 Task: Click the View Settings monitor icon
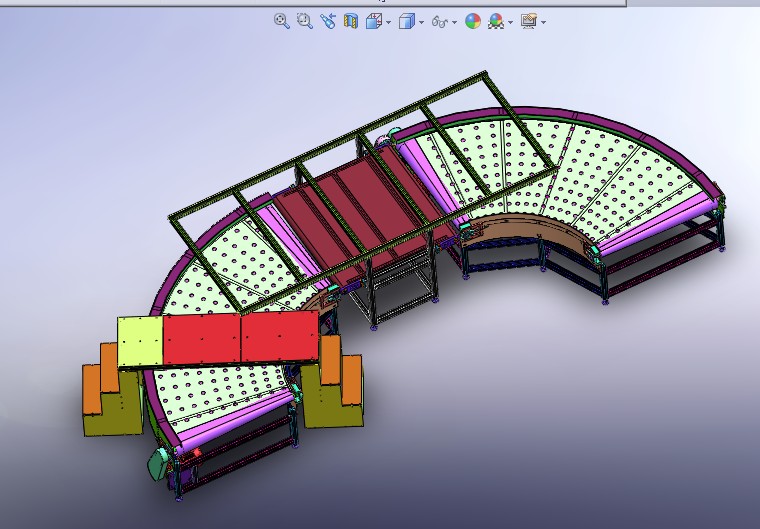[x=529, y=21]
